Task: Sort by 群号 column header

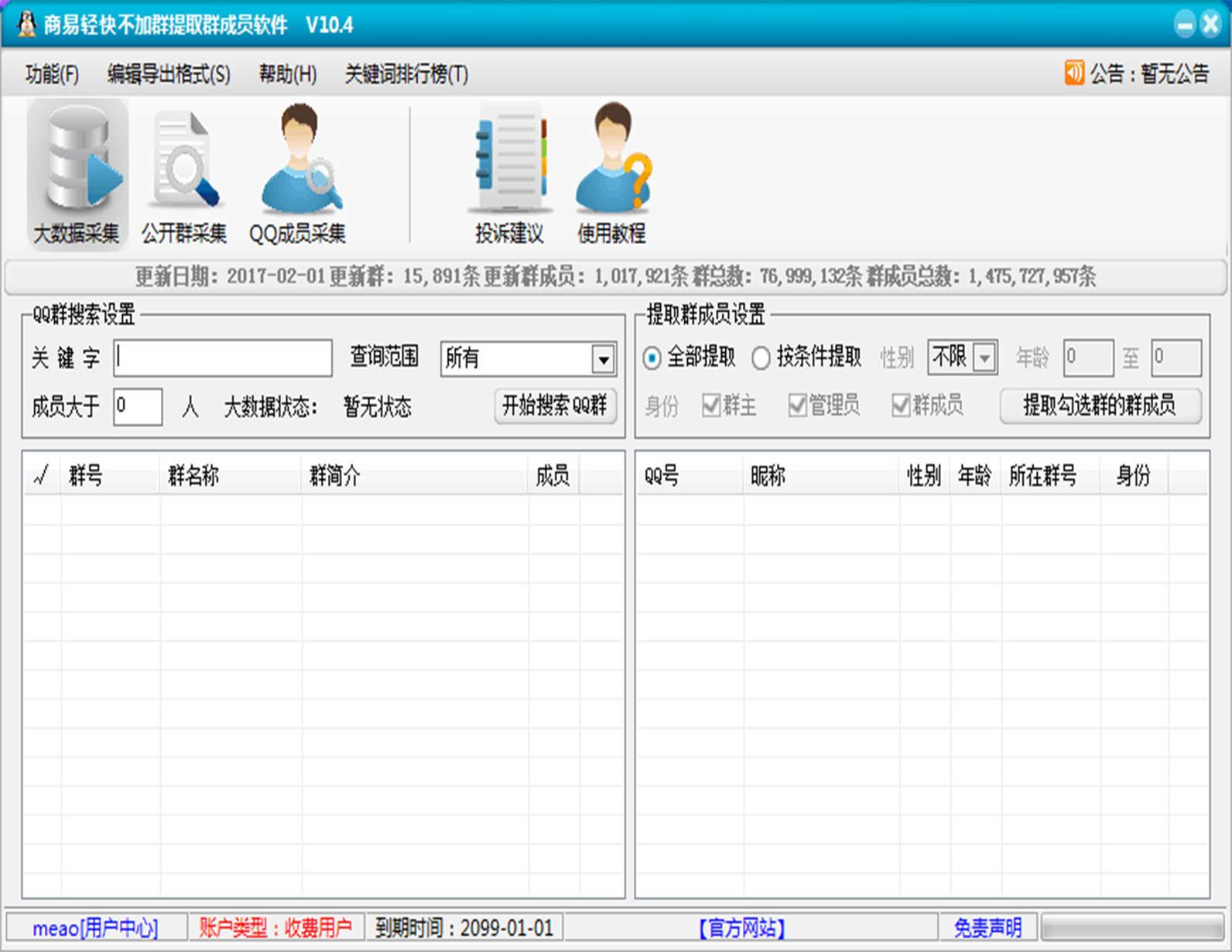Action: pos(111,475)
